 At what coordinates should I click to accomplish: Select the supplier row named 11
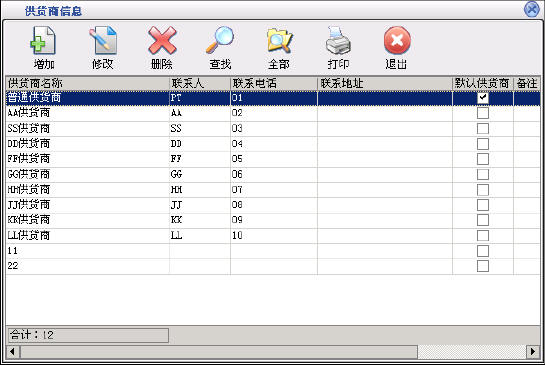(88, 251)
